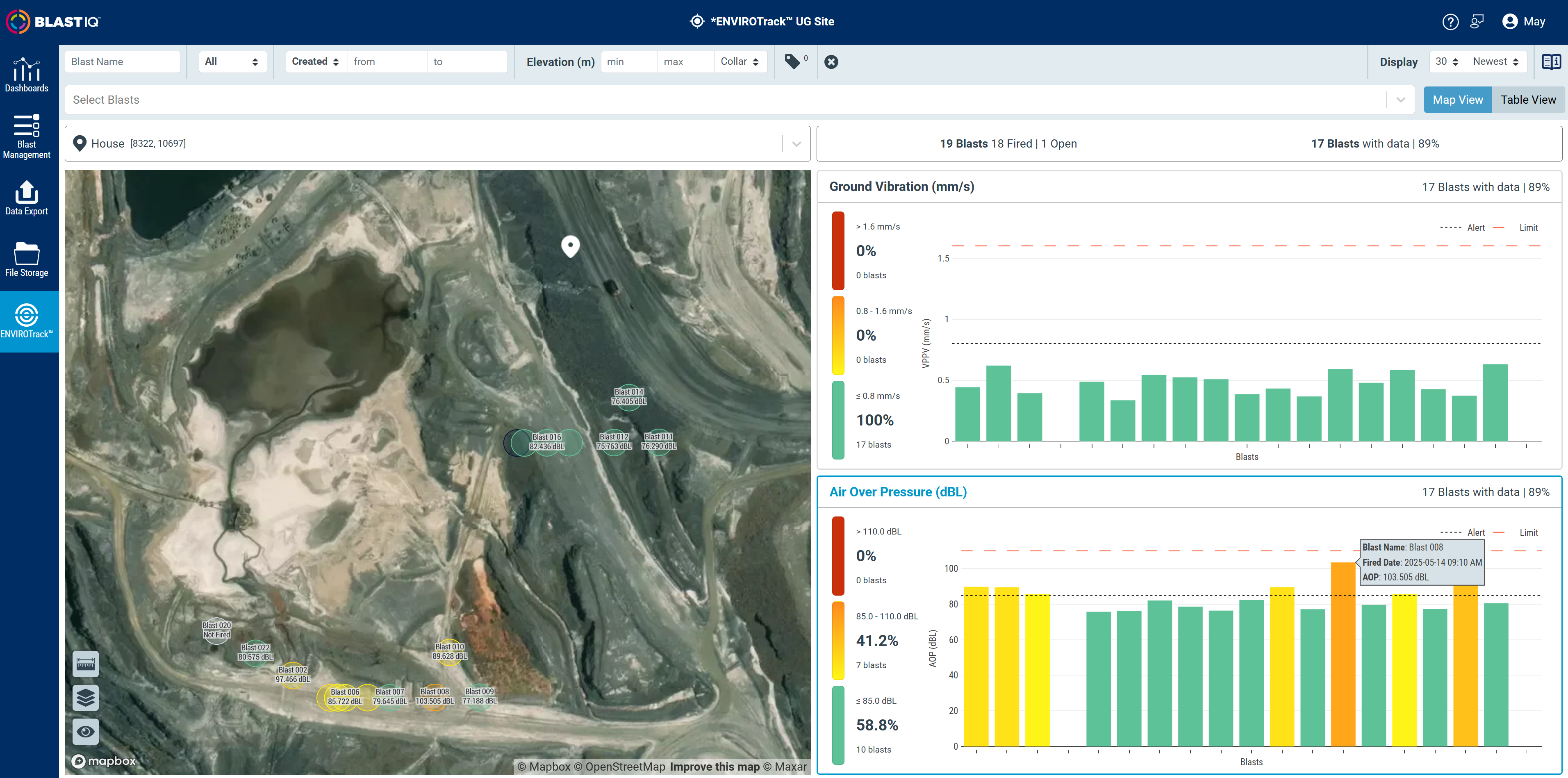Select Blast 020 Not Fired marker
The height and width of the screenshot is (778, 1568).
[217, 630]
